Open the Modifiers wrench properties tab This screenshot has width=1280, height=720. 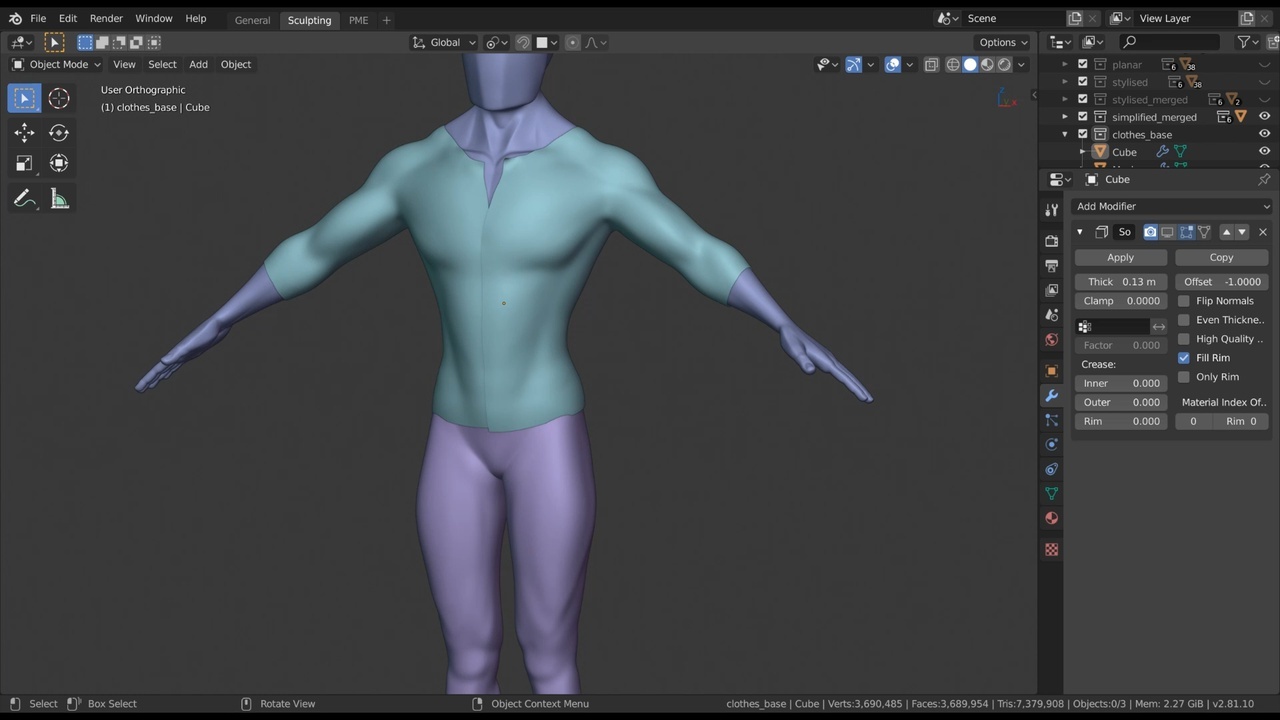1051,396
